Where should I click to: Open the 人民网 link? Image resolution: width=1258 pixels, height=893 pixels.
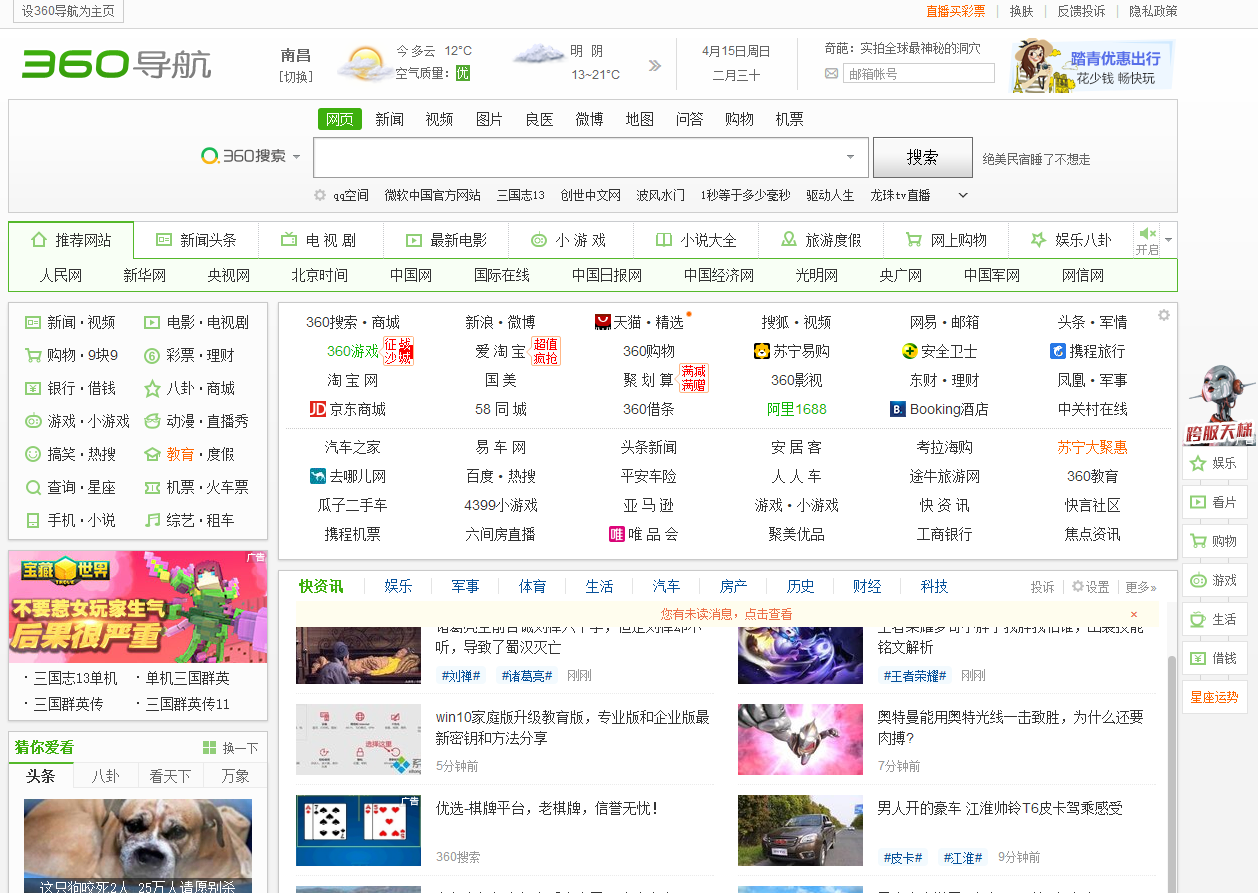point(61,275)
